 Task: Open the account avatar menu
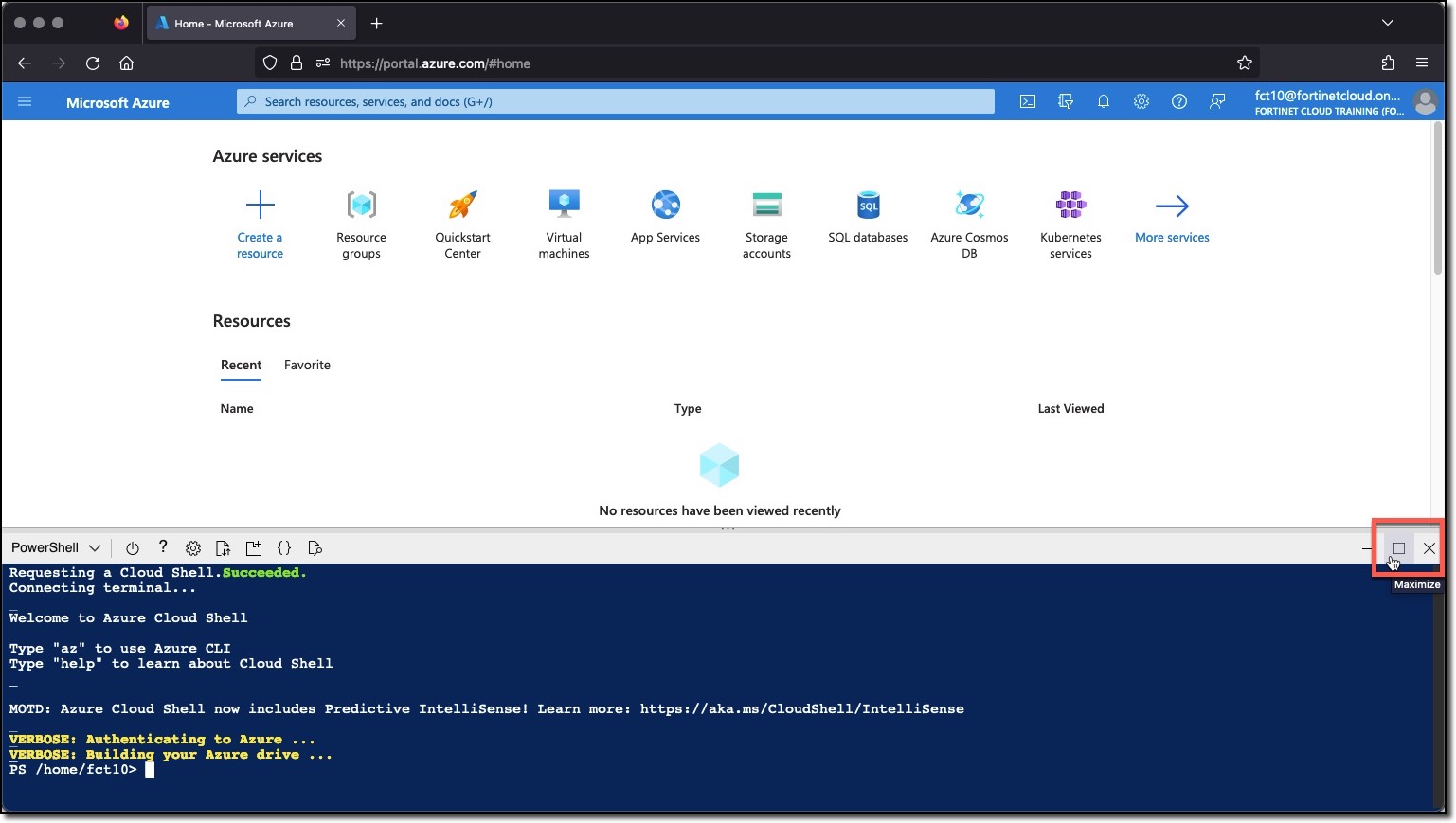1425,102
